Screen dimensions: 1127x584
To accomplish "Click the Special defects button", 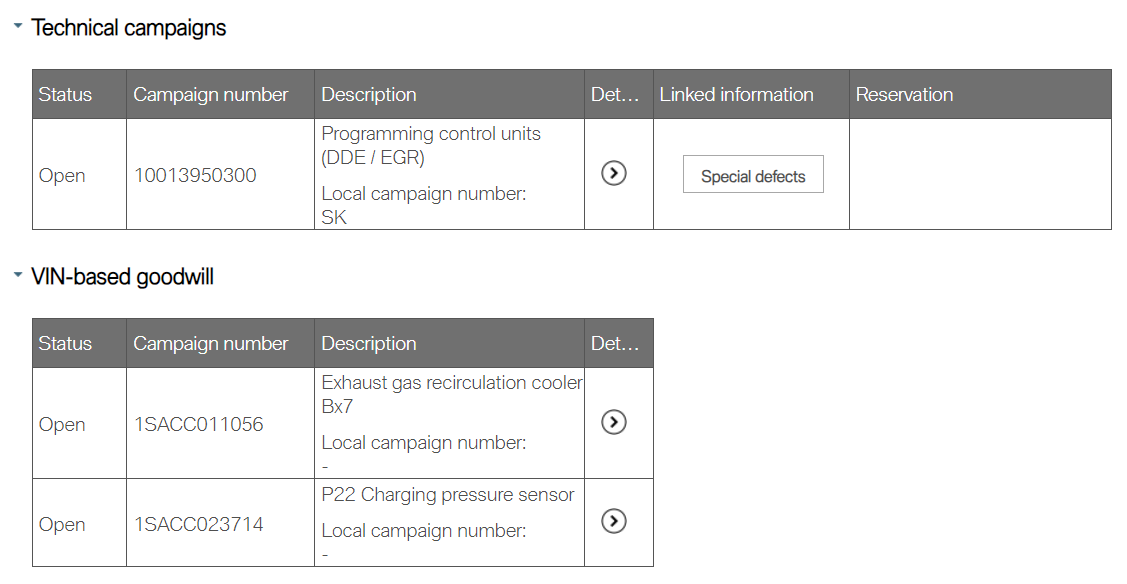I will pyautogui.click(x=753, y=175).
